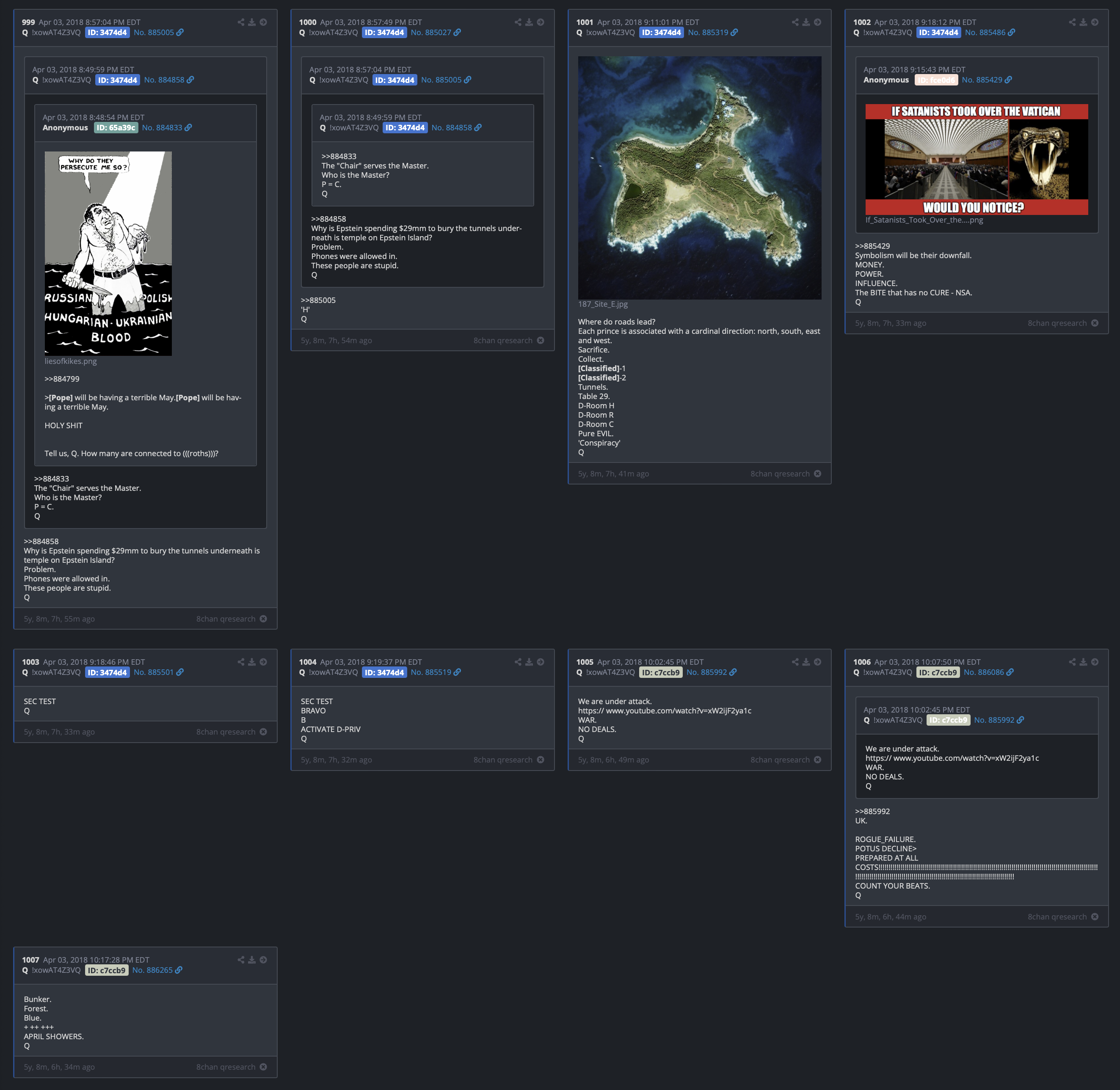Click the '>>885992' reply reference in post 1006
Viewport: 1120px width, 1090px height.
(873, 811)
